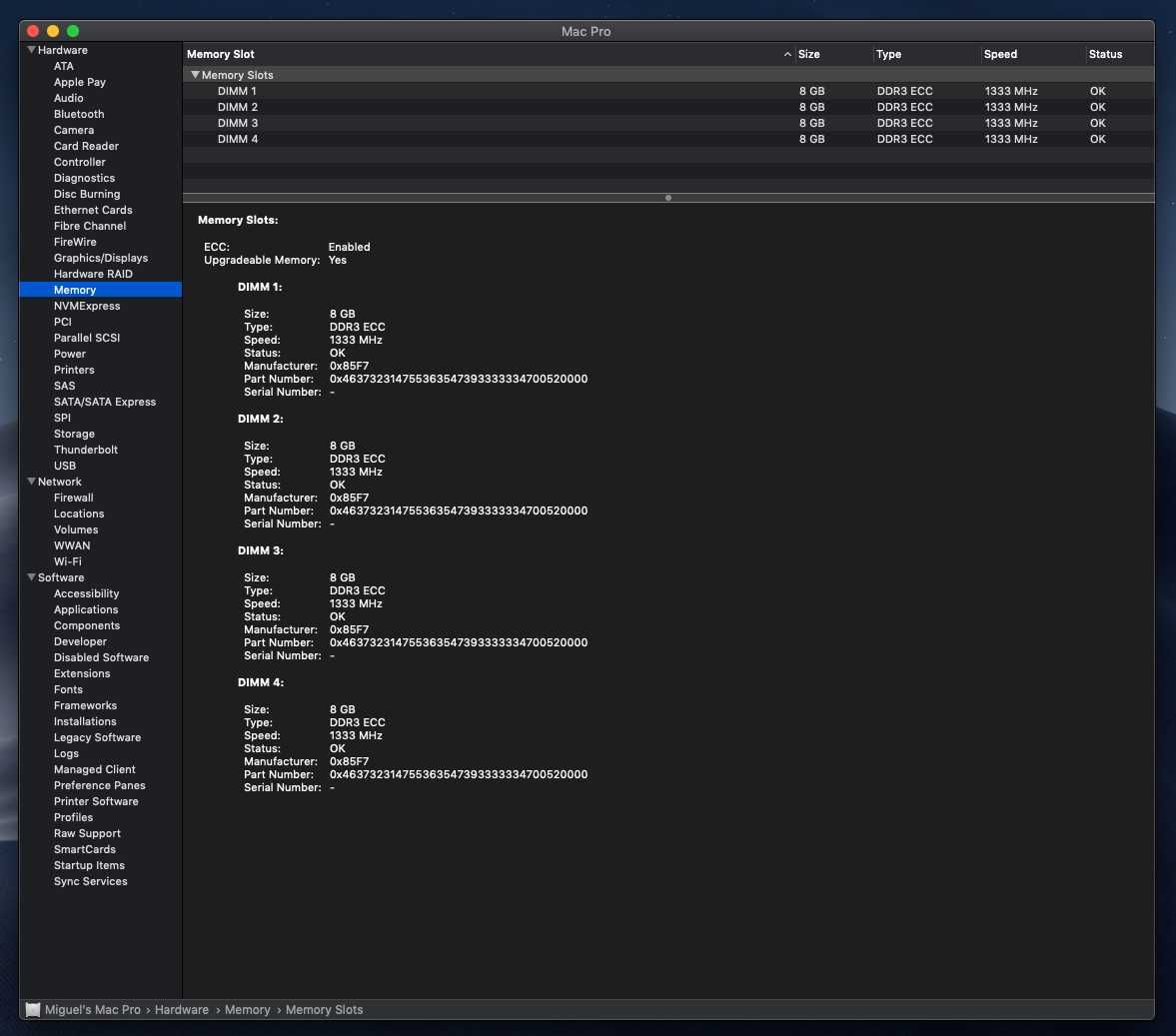Viewport: 1176px width, 1036px height.
Task: Open Accessibility under Software
Action: [86, 594]
